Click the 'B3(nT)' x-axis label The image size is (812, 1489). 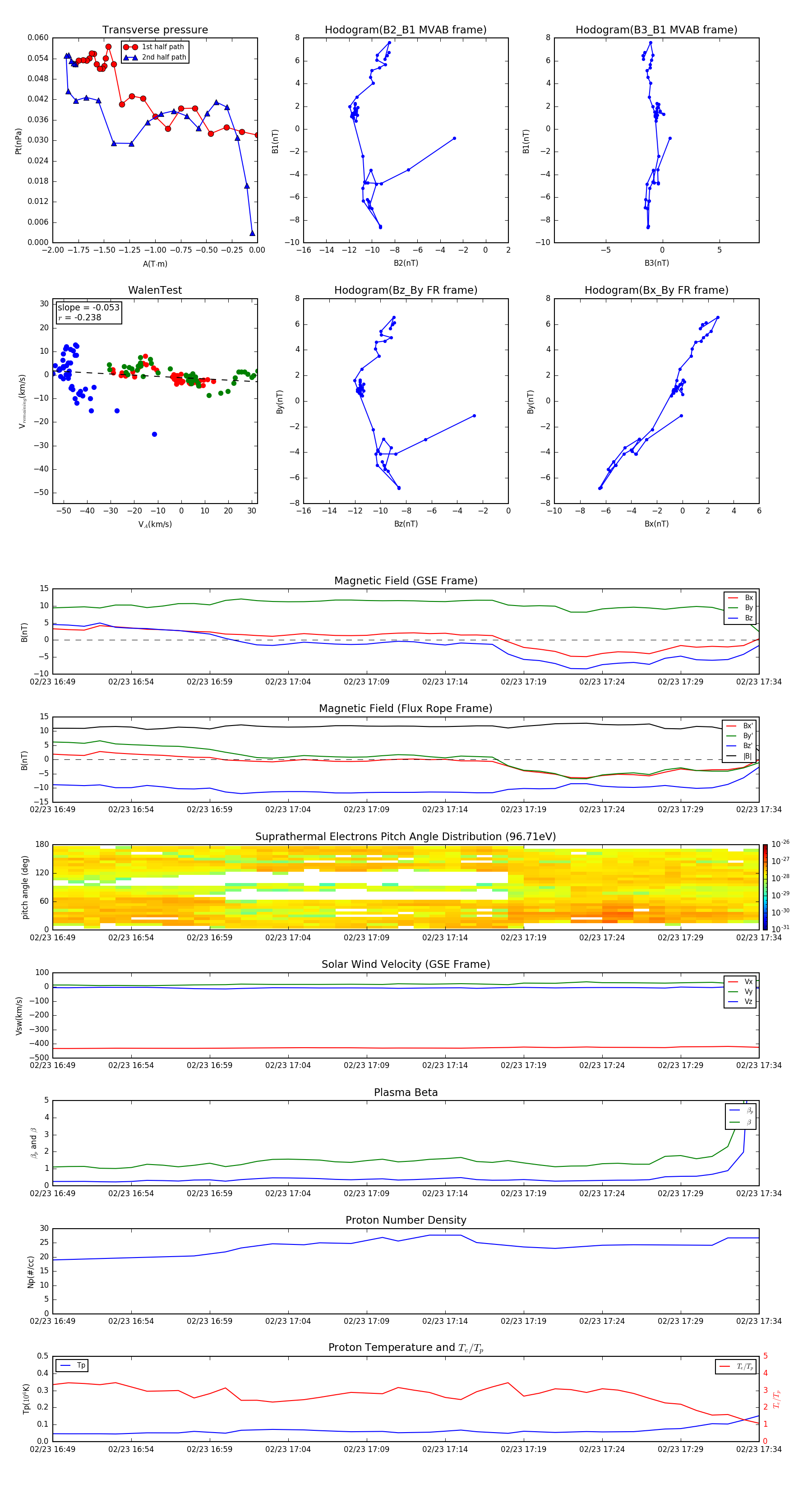click(656, 263)
